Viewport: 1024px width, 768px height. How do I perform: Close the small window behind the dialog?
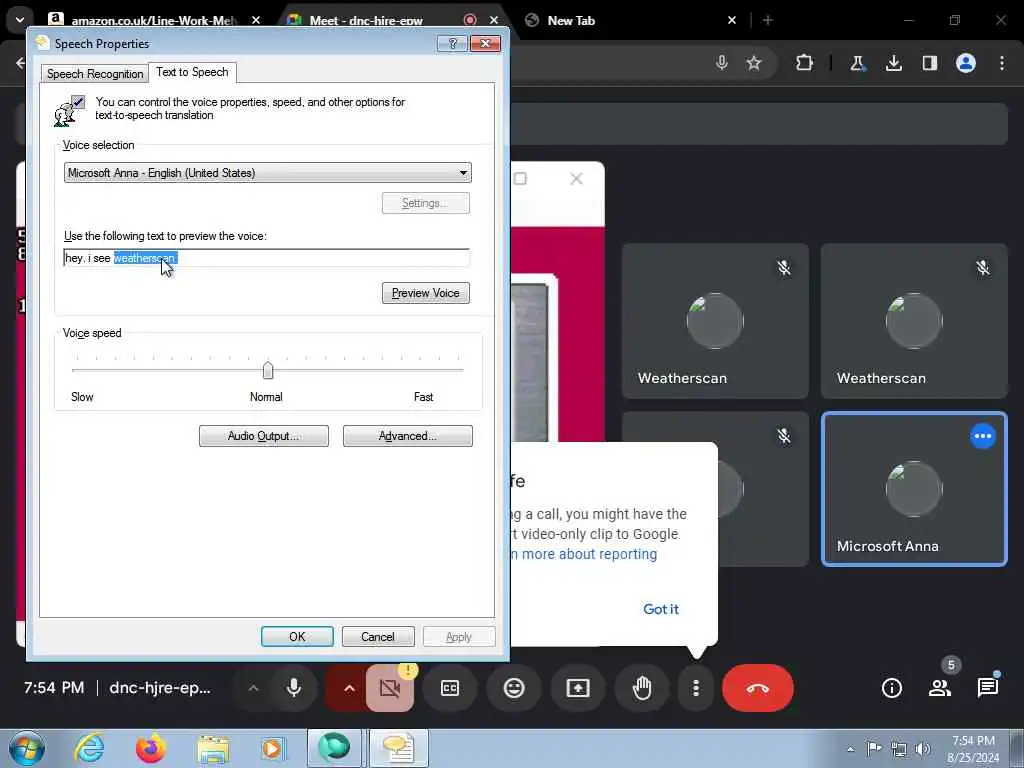[576, 178]
